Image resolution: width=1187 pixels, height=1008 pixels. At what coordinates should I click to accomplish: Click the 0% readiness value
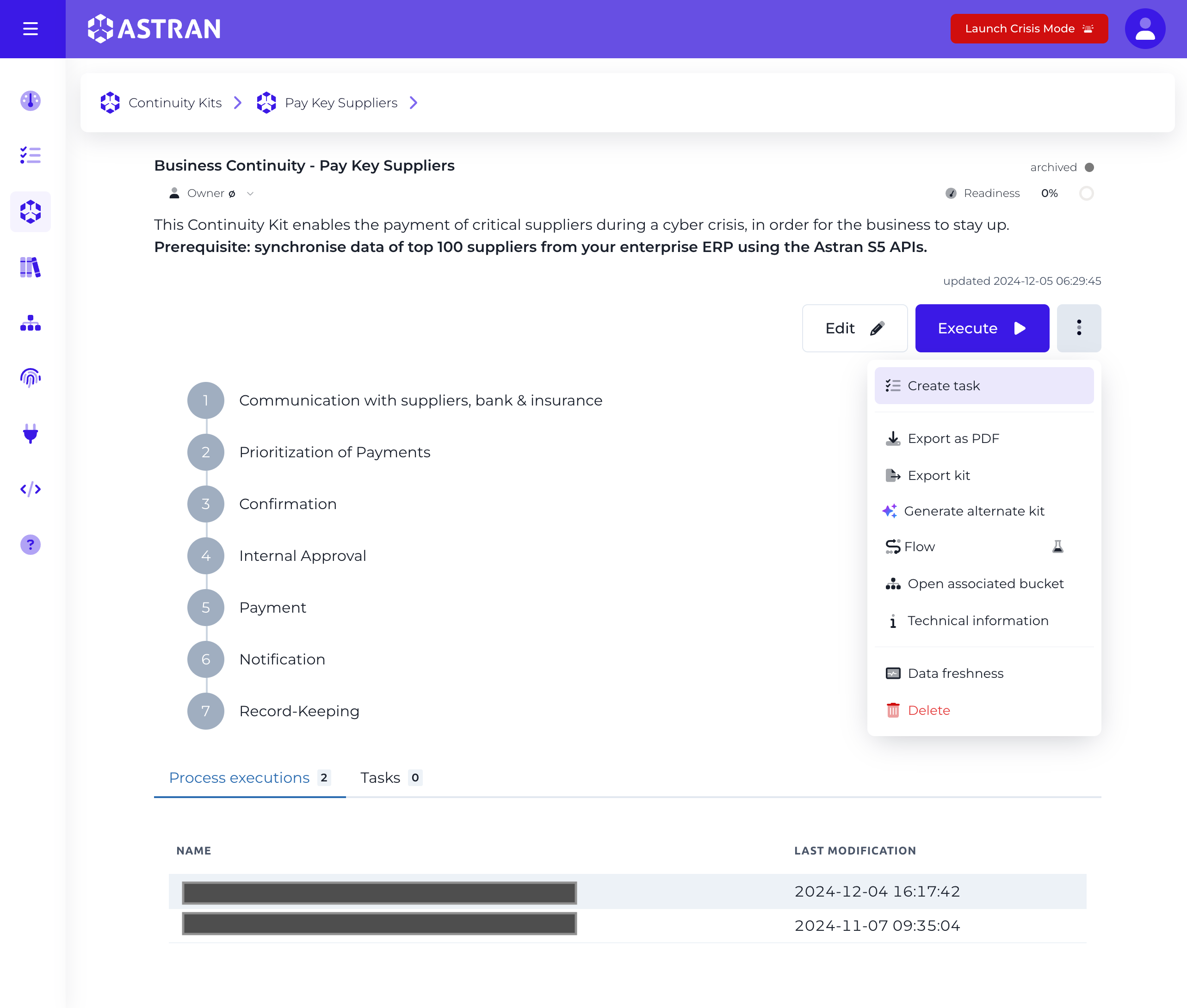(x=1049, y=193)
